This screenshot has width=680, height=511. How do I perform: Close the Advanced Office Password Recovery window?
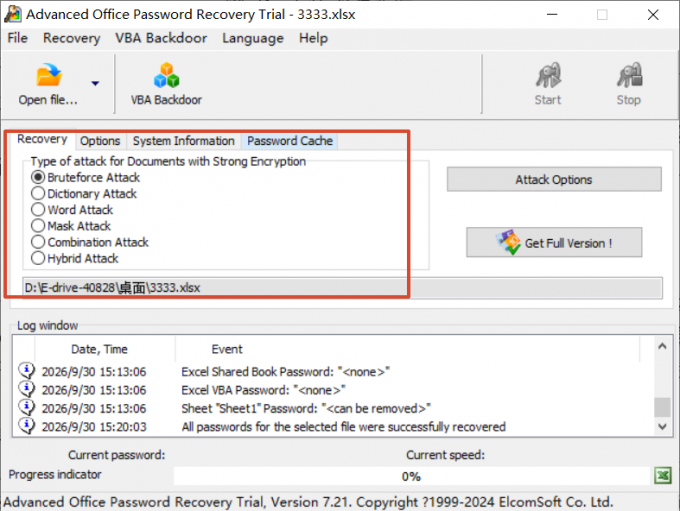[x=653, y=15]
